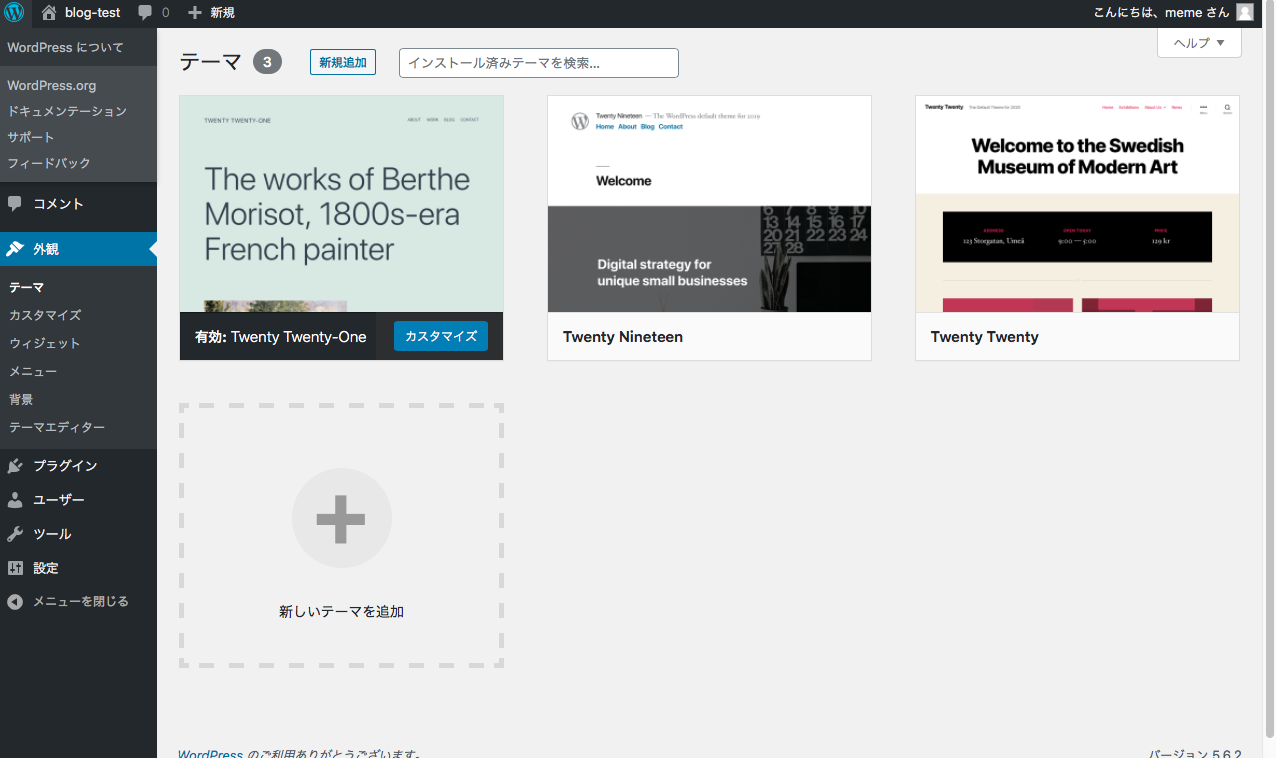This screenshot has width=1276, height=758.
Task: Click the プラグイン label in the sidebar
Action: [x=65, y=466]
